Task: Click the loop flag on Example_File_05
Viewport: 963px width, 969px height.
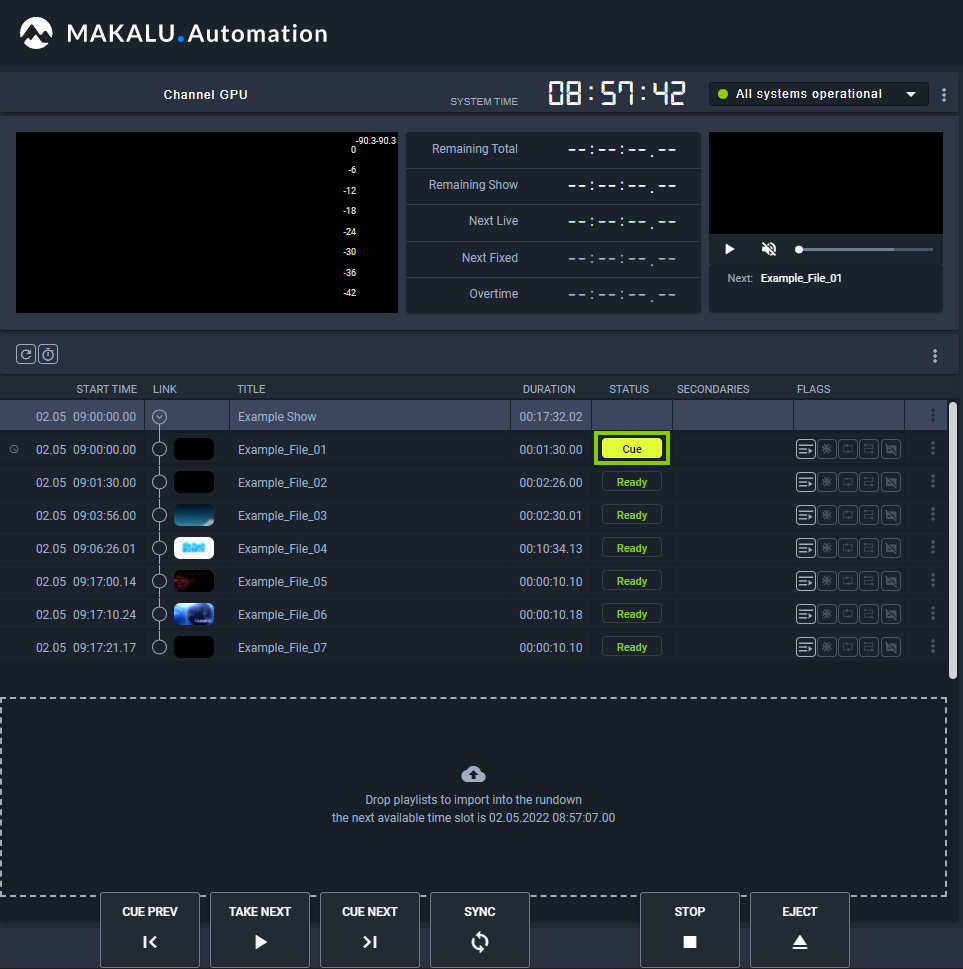Action: (848, 582)
